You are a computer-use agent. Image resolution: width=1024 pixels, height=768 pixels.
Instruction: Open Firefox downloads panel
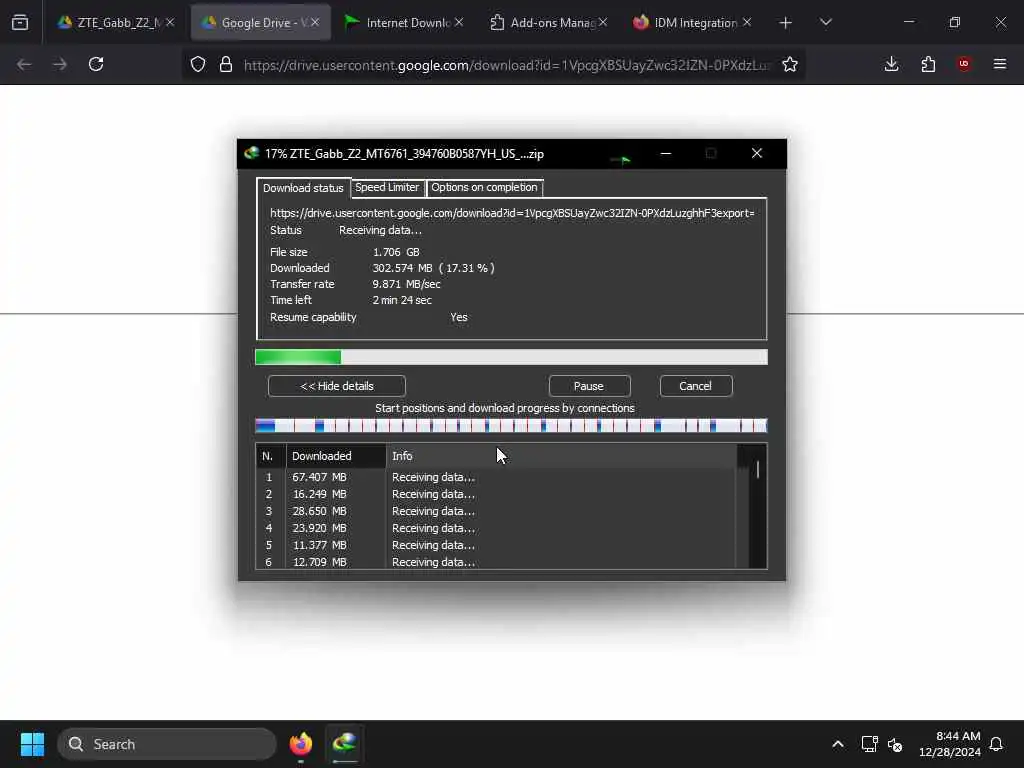891,65
